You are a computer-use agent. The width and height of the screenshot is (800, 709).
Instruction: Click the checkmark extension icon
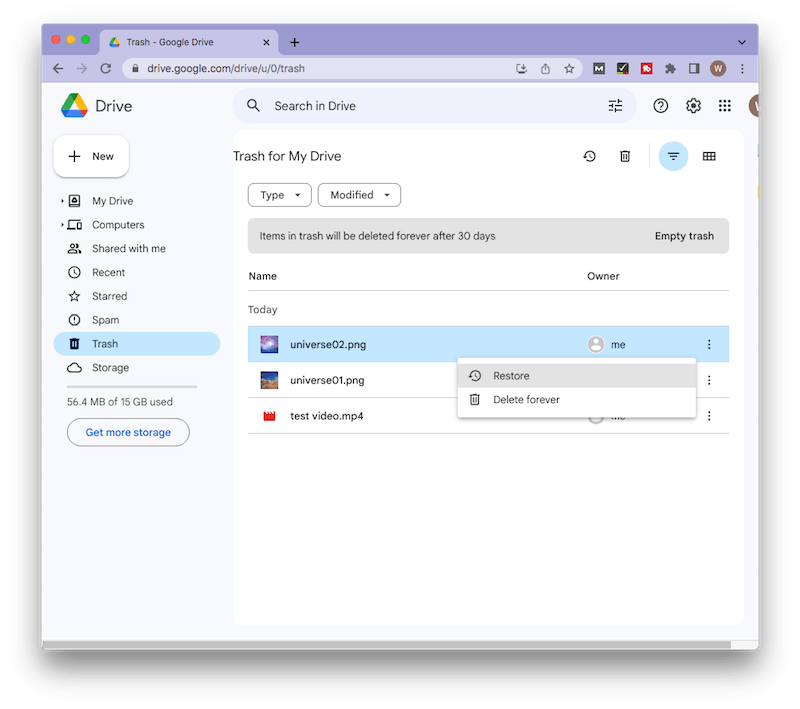click(x=622, y=68)
